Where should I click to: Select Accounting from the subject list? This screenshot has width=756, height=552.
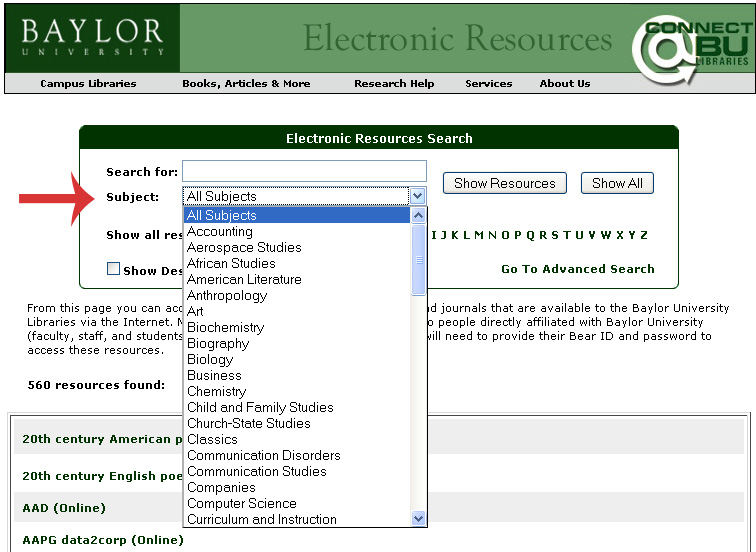tap(220, 231)
